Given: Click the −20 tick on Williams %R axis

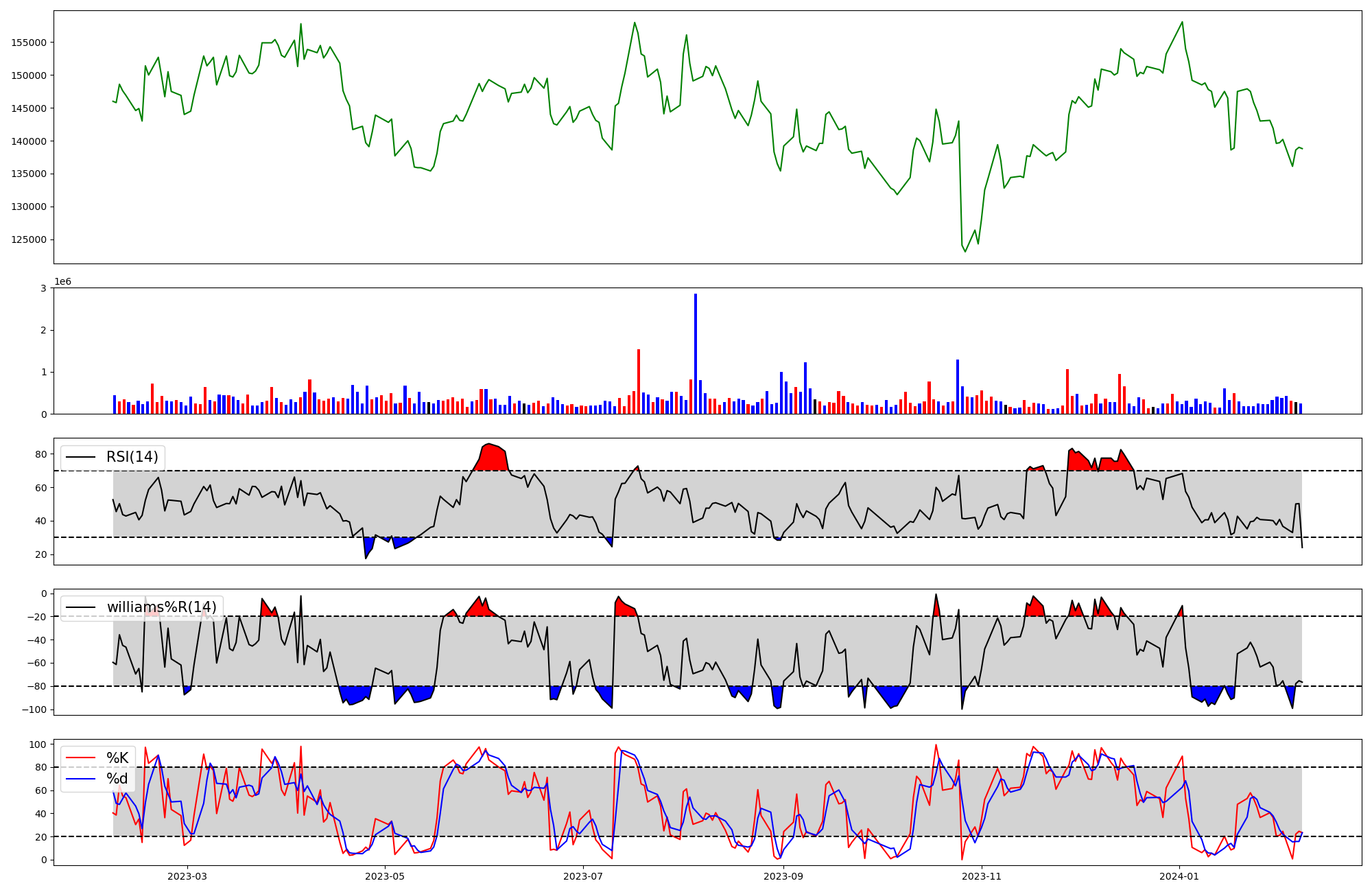Looking at the screenshot, I should [x=36, y=617].
